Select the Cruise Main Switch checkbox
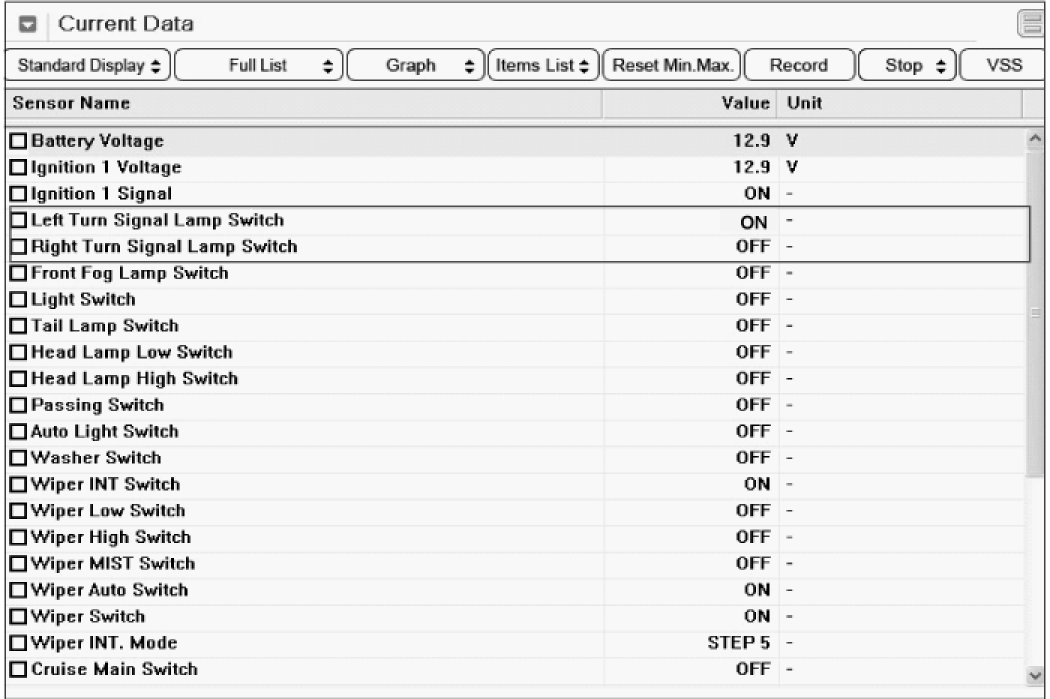Screen dimensions: 1050x699 (x=18, y=670)
